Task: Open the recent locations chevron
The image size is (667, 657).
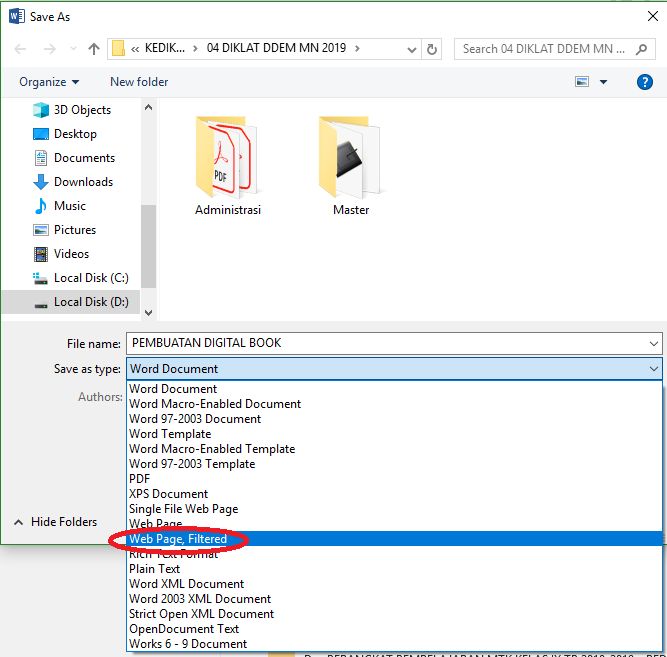Action: click(x=73, y=49)
